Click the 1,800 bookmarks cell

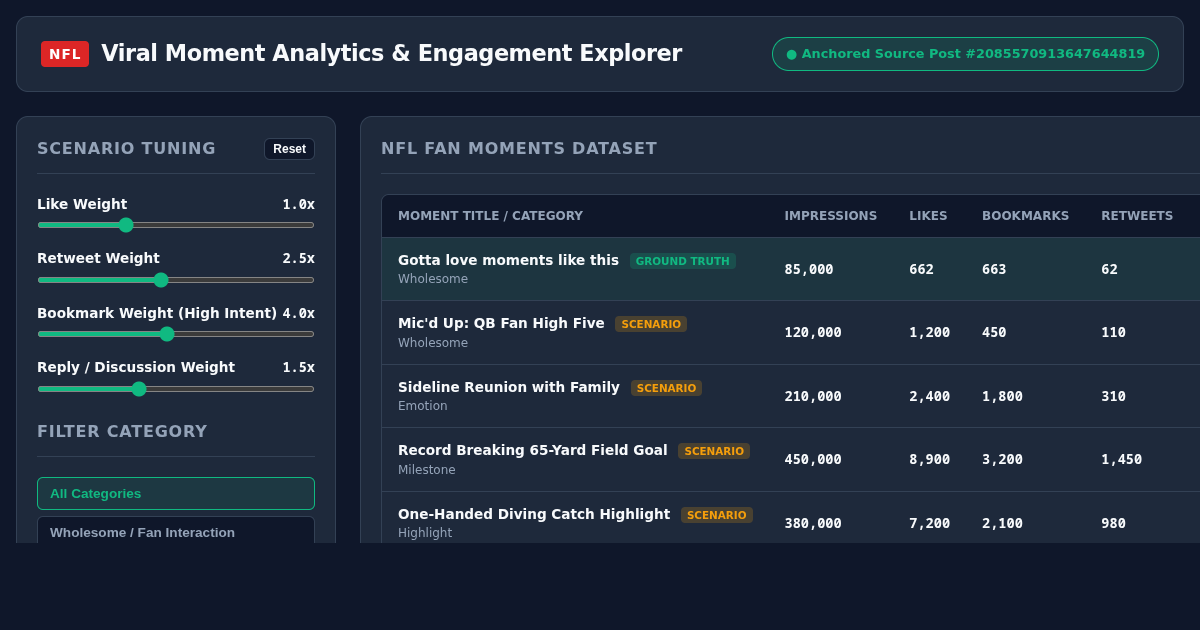[1002, 396]
